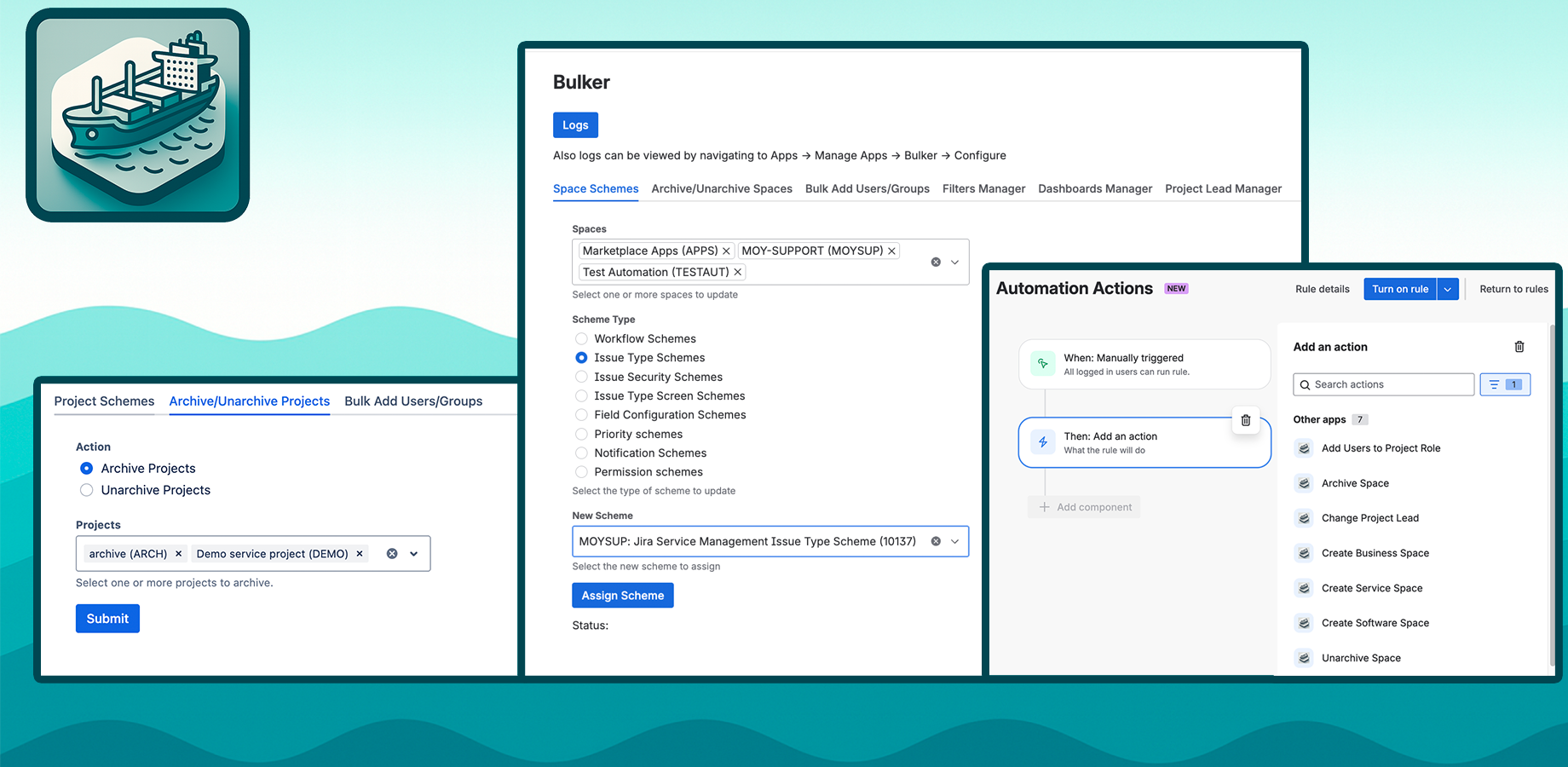Select the Create Business Space action icon
1568x767 pixels.
1303,553
